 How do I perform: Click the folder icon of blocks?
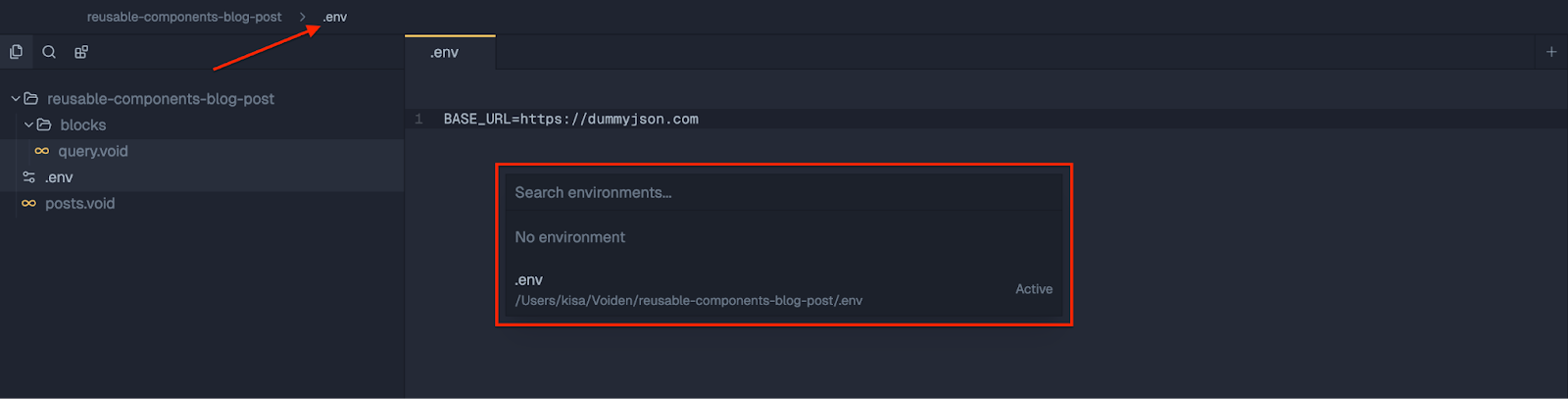tap(44, 125)
